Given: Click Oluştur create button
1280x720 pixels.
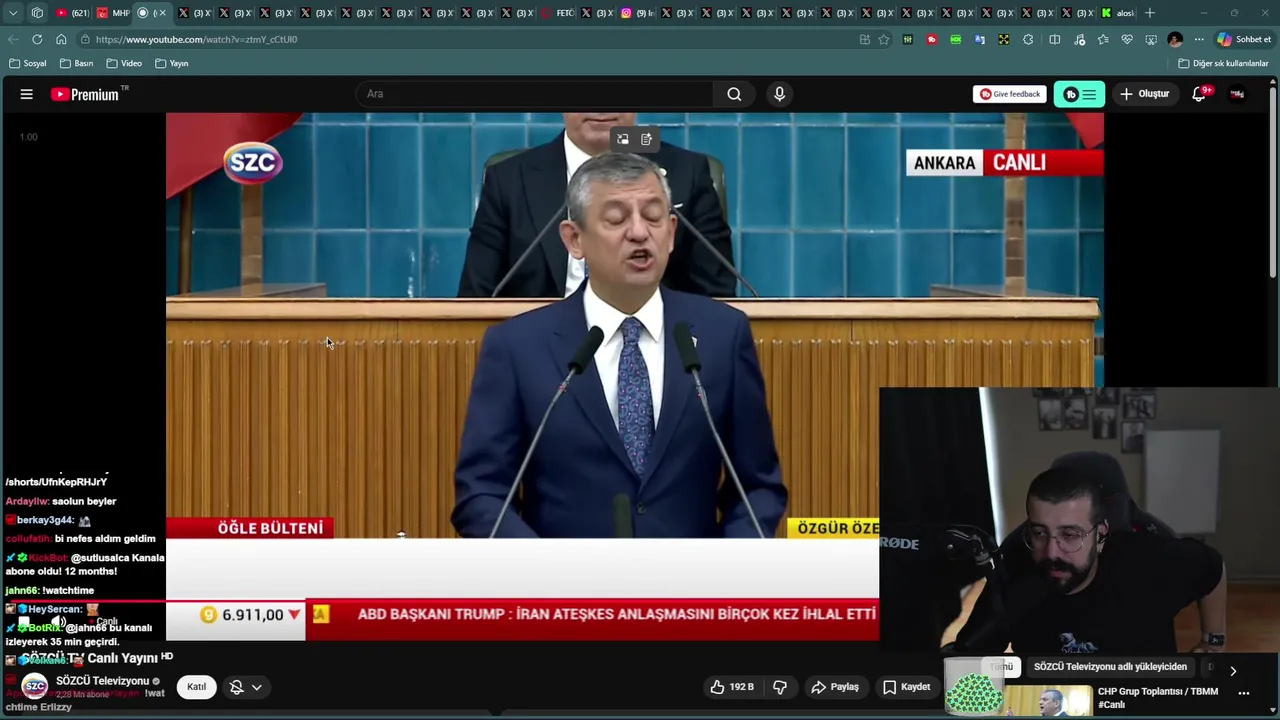Looking at the screenshot, I should 1144,94.
